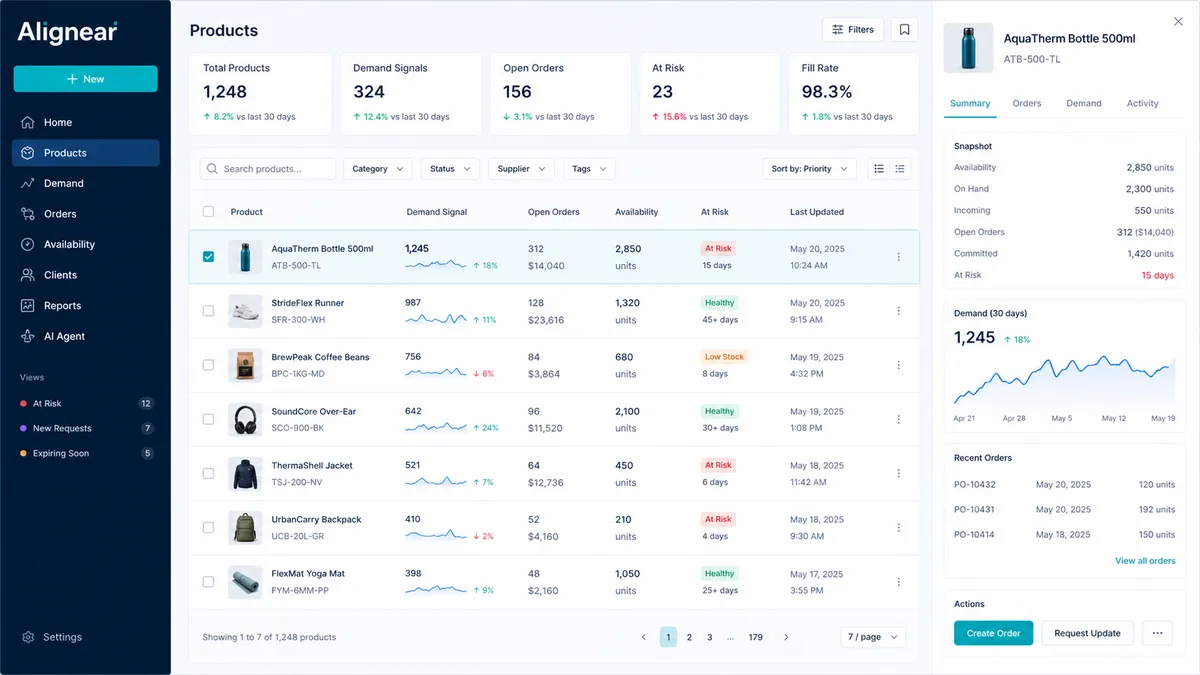This screenshot has width=1200, height=675.
Task: Click the Products sidebar item
Action: pyautogui.click(x=85, y=153)
